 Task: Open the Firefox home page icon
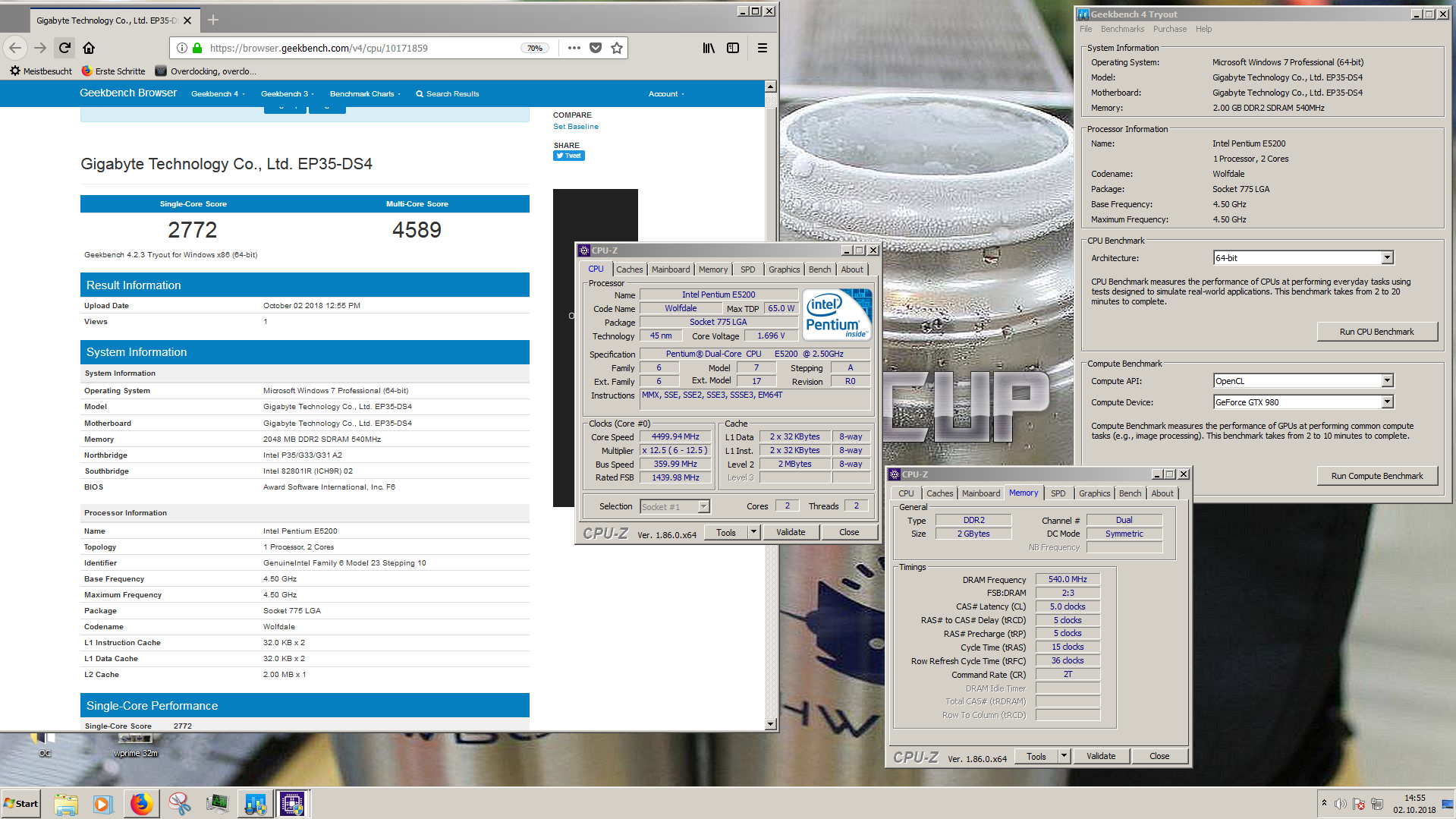pos(89,48)
